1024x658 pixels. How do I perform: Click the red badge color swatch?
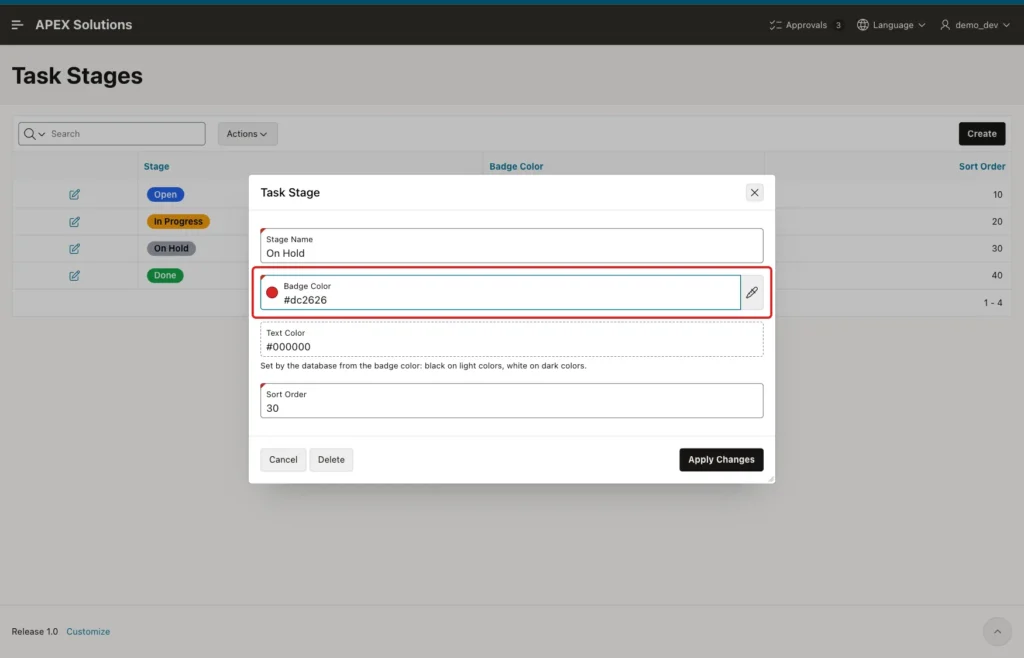click(272, 292)
